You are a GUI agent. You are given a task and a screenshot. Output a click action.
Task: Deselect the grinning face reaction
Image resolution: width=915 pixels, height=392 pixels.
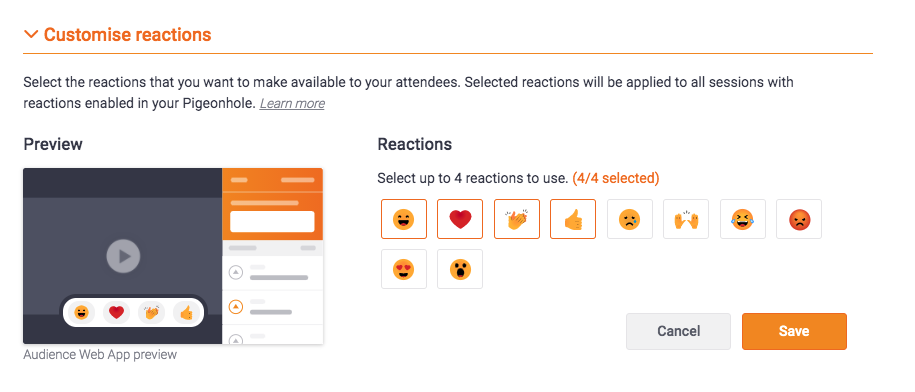(404, 219)
